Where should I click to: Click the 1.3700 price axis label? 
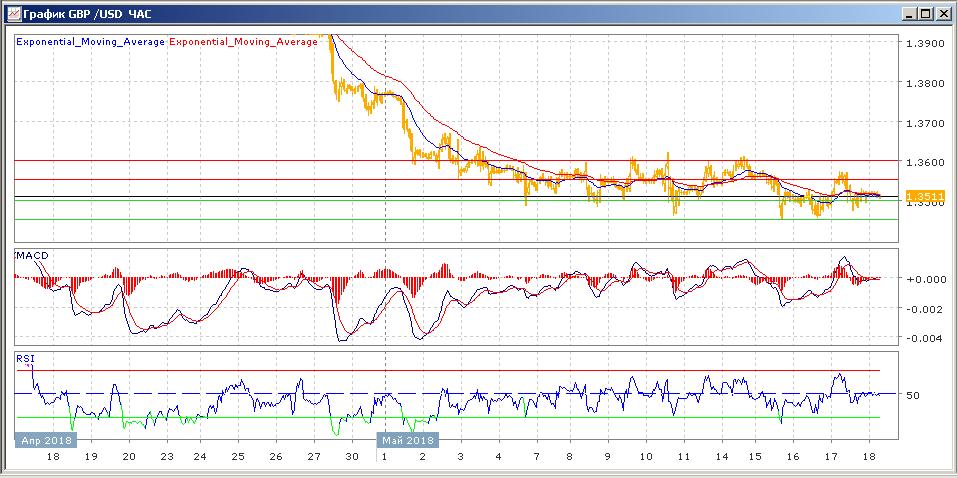pos(923,123)
